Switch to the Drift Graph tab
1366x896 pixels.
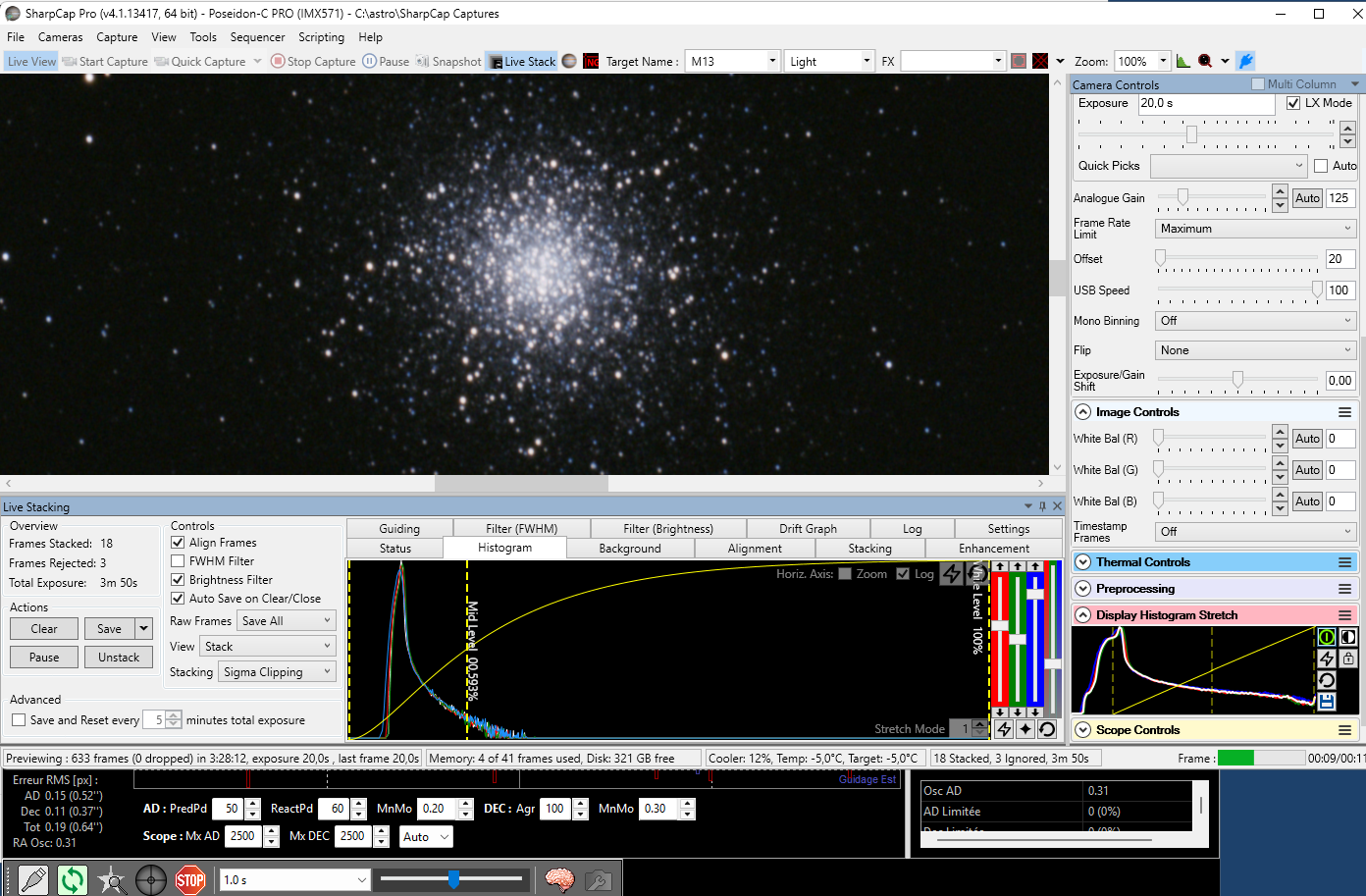[808, 528]
